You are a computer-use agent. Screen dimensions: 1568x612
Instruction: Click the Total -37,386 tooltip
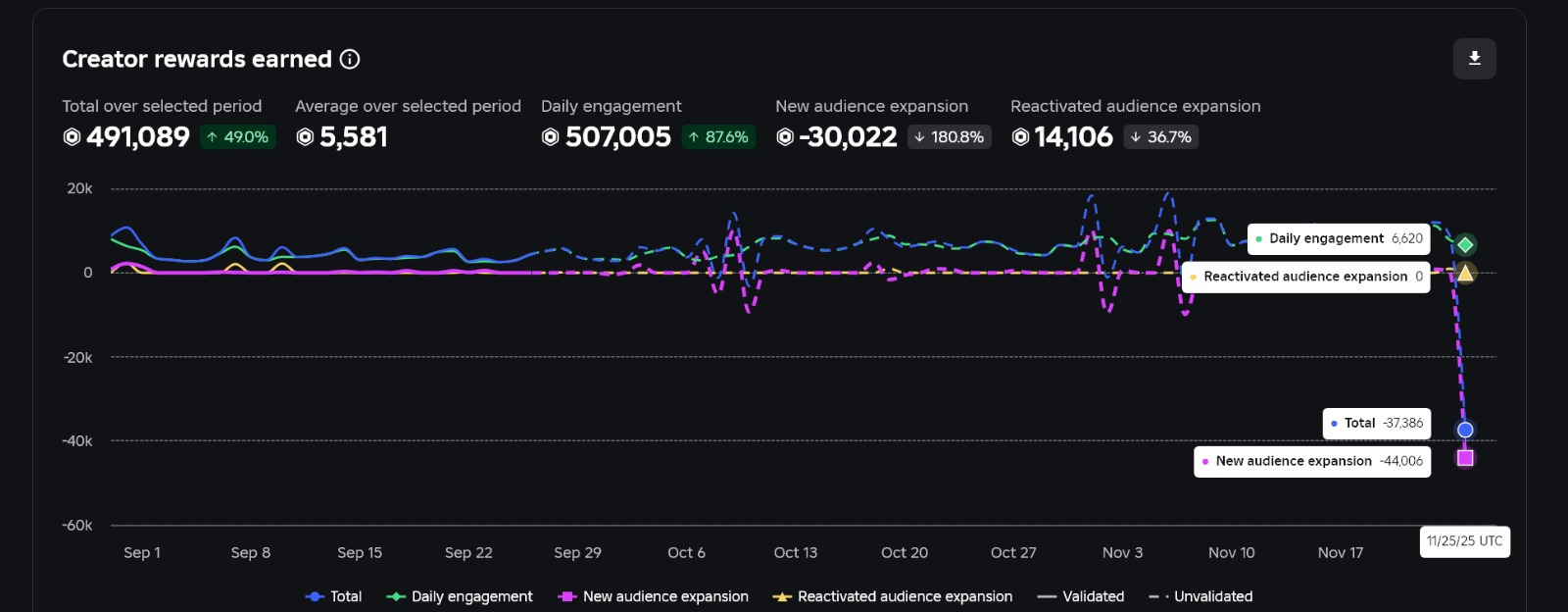click(1376, 424)
